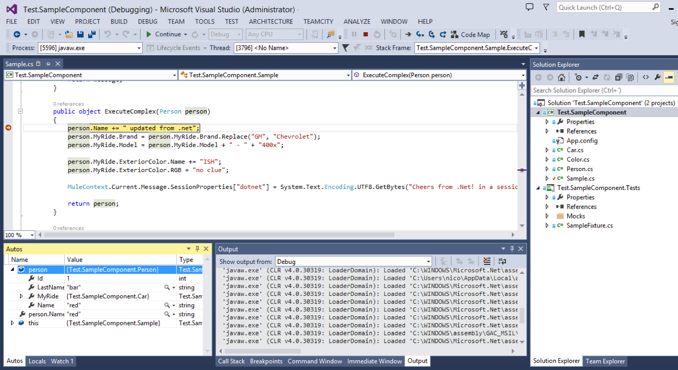Stop debugging with the red square icon
This screenshot has height=370, width=678.
(365, 34)
